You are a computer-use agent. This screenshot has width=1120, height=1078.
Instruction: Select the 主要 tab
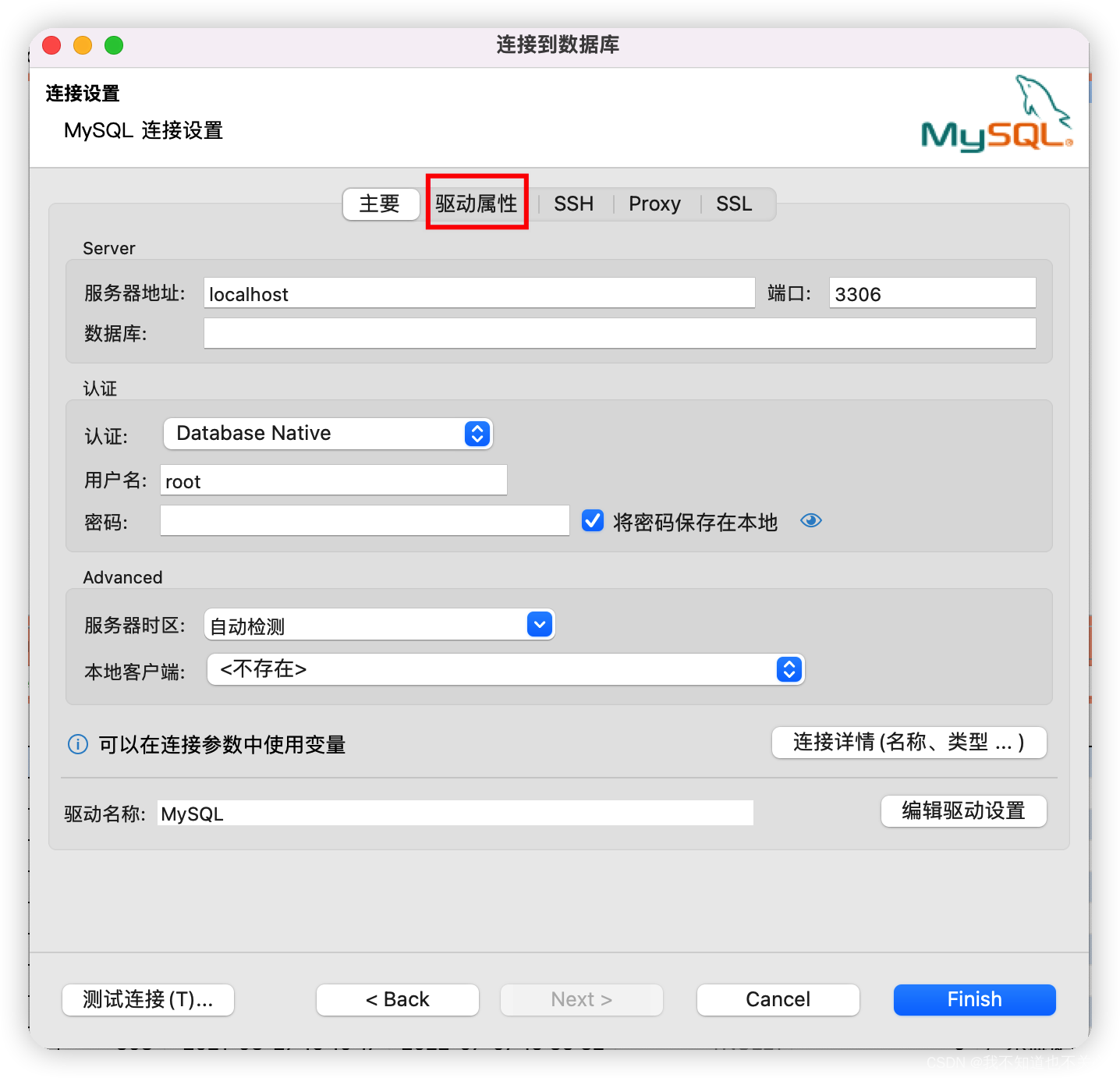click(381, 204)
